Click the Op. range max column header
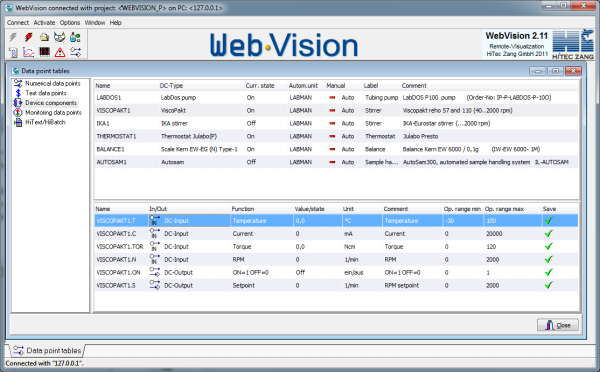This screenshot has height=372, width=600. pos(504,209)
